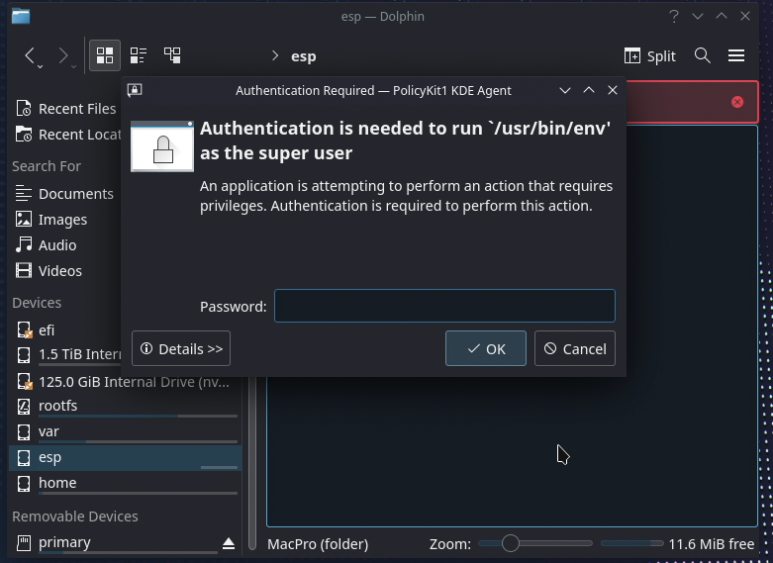Close the PolicyKit authentication dialog
Screen dimensions: 773x563
click(612, 90)
